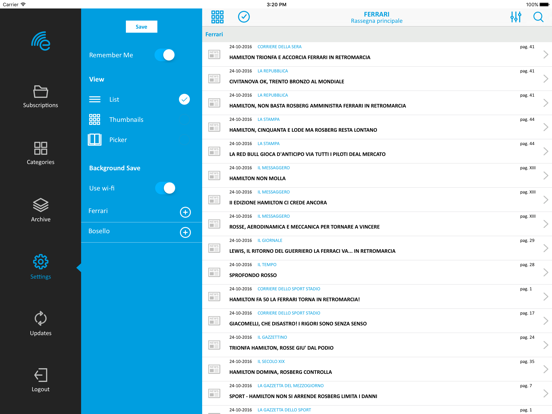Open headline SPROFONDO ROSSO

point(253,275)
